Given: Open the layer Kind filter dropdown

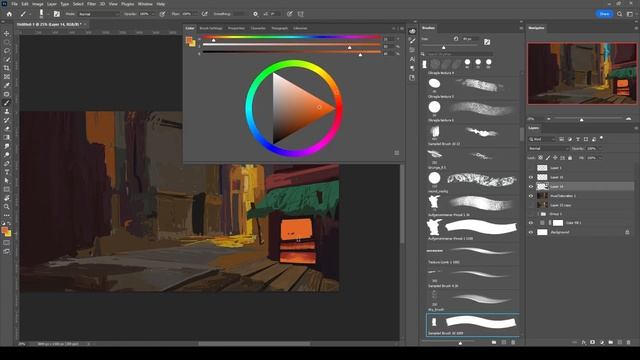Looking at the screenshot, I should [x=542, y=139].
